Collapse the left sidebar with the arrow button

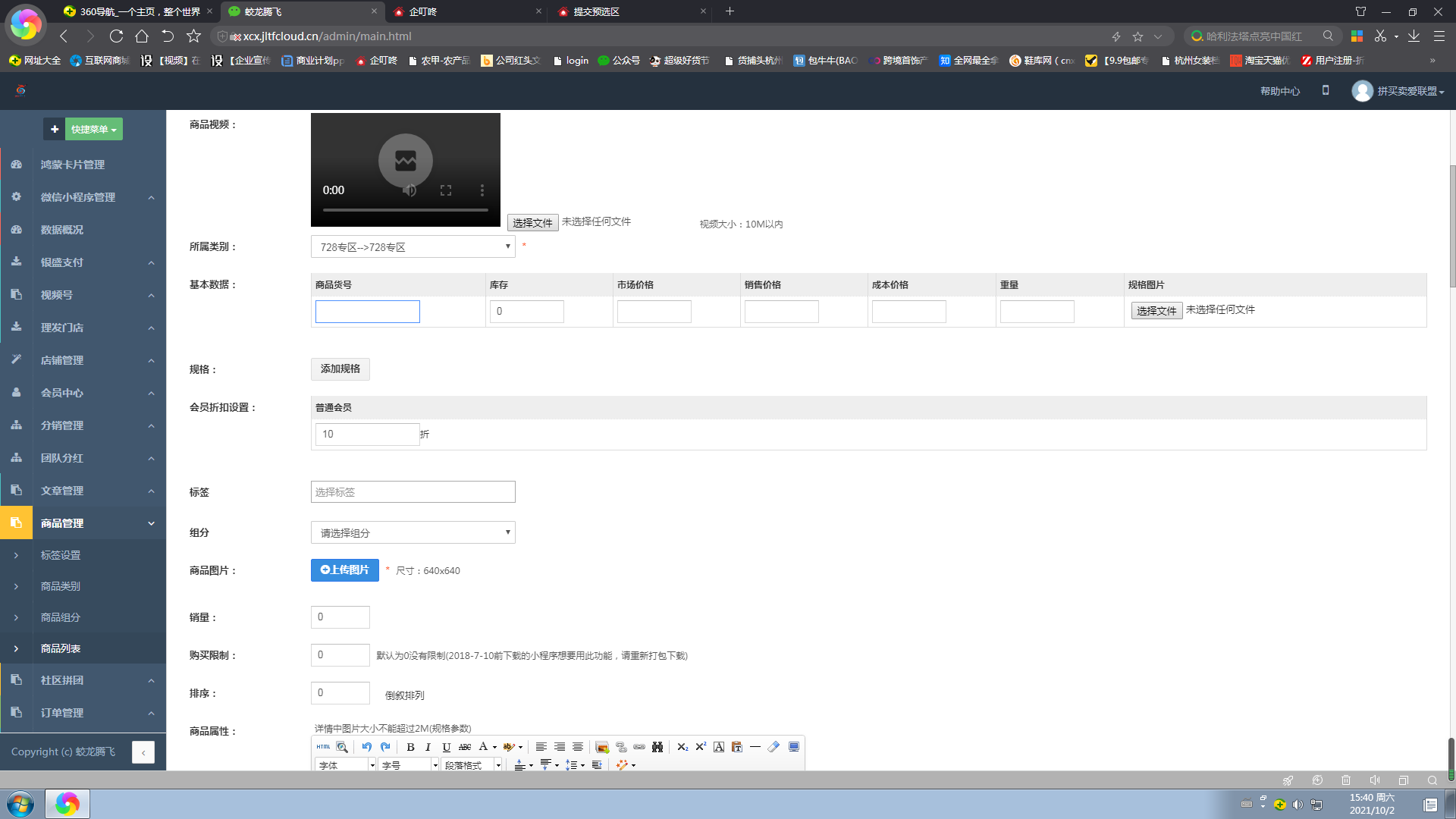[143, 752]
